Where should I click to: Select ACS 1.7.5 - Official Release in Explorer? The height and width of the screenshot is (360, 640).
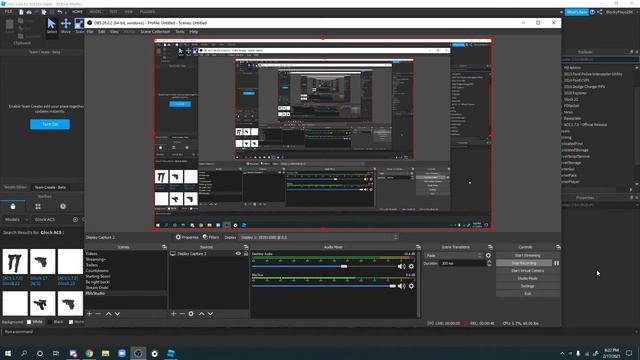click(x=585, y=125)
